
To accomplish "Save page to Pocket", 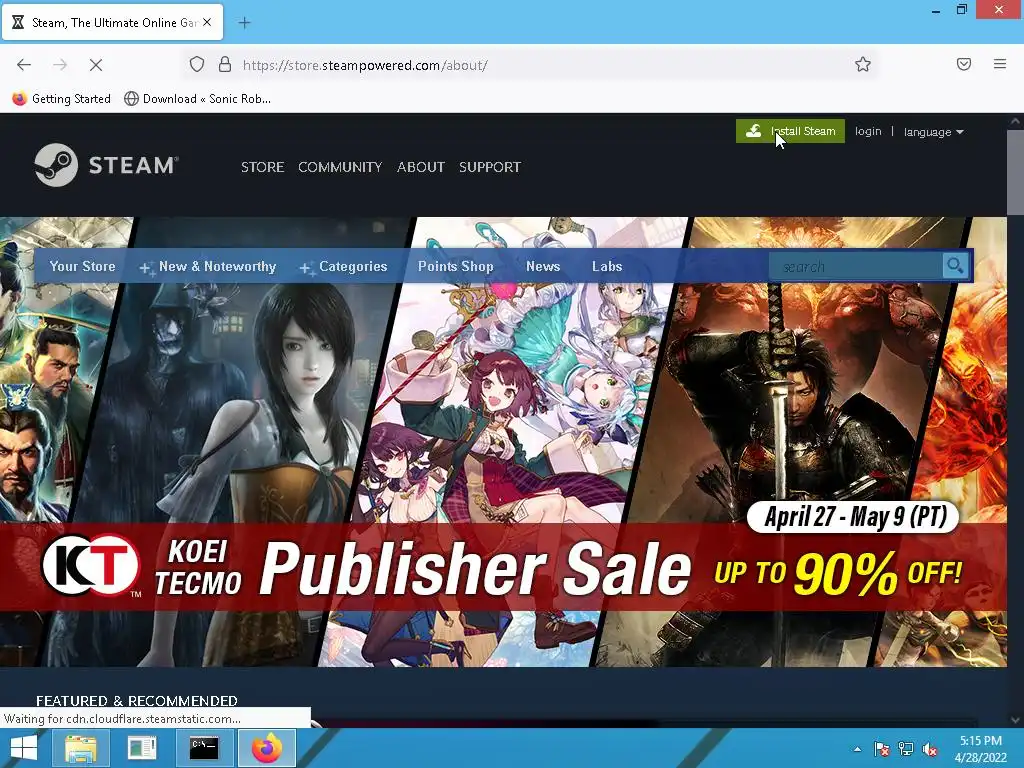I will point(964,64).
